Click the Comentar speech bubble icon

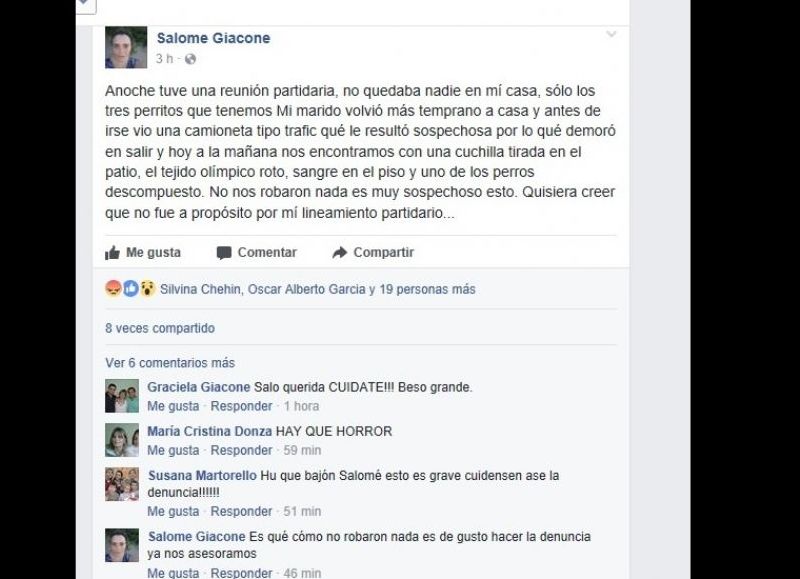point(223,253)
